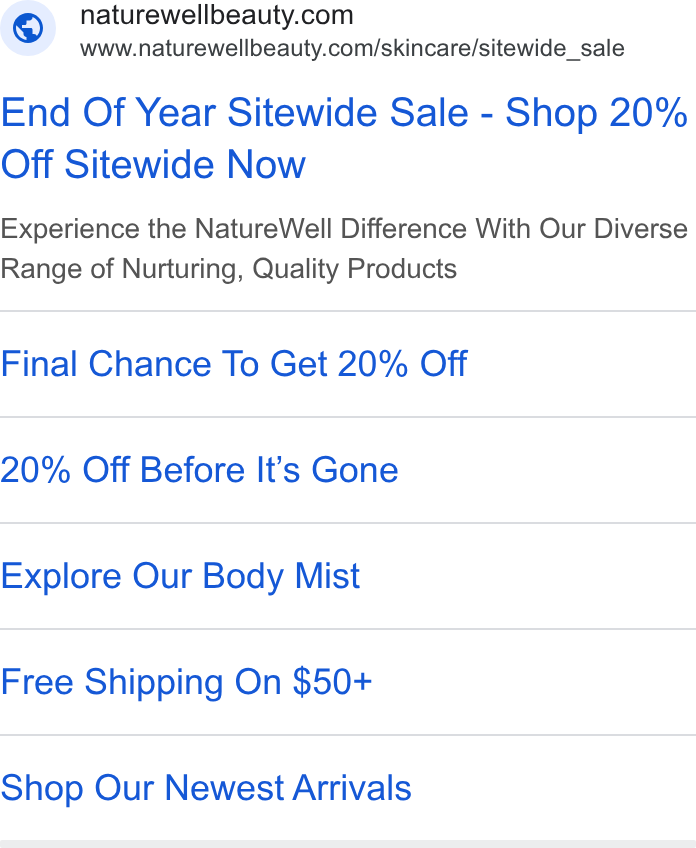Click the word 'Mist' in the Body Mist link
696x848 pixels.
point(327,575)
